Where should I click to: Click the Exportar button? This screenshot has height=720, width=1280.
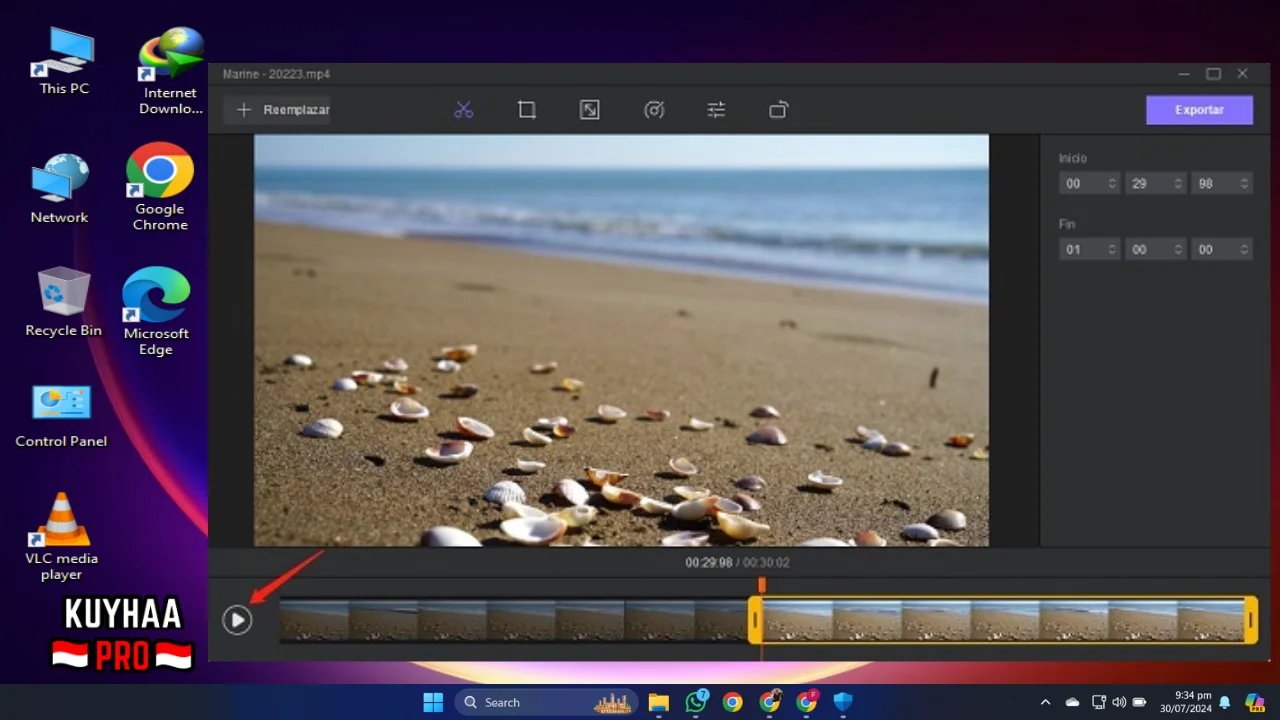coord(1199,110)
